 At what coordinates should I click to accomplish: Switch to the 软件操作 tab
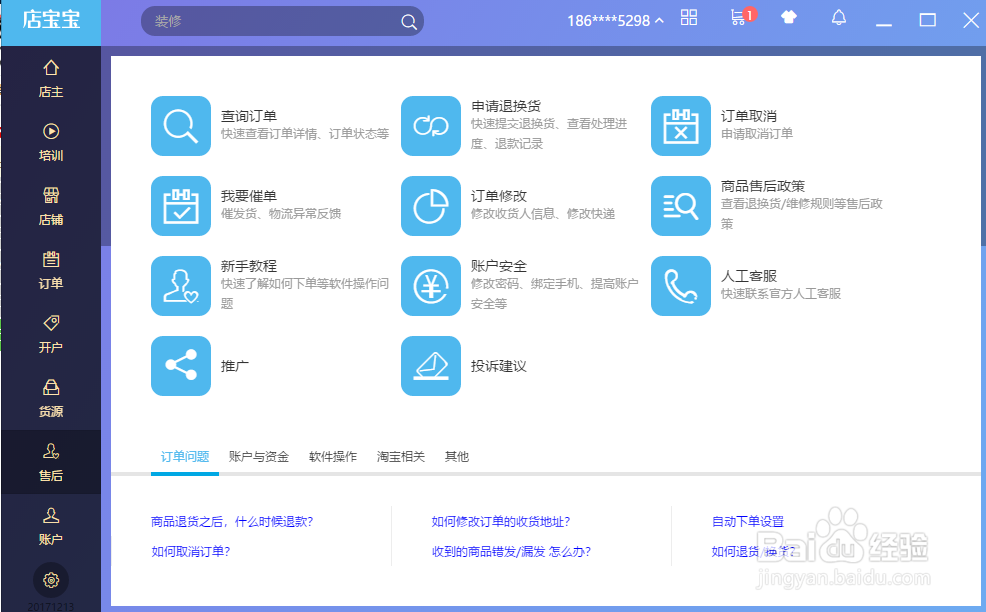(333, 457)
